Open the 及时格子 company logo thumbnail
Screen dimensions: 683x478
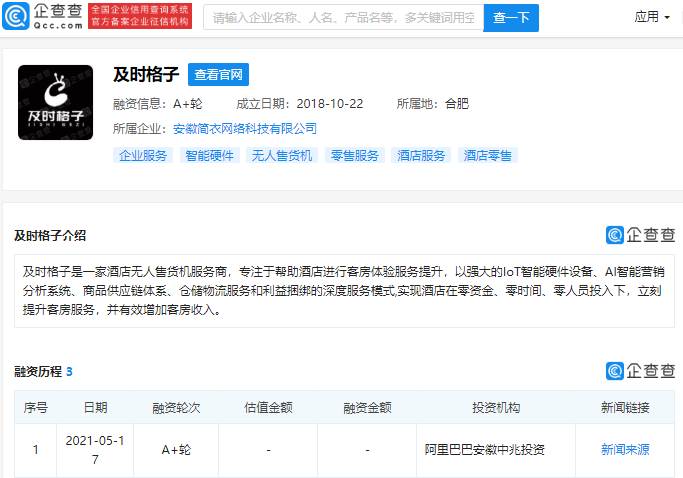pos(55,102)
